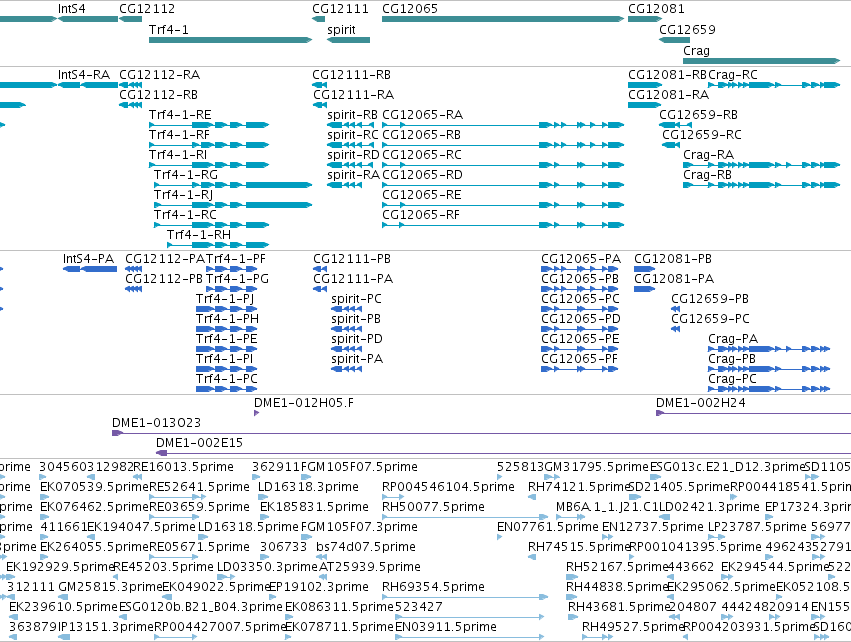Select transcript CG12081-RB

click(x=668, y=75)
